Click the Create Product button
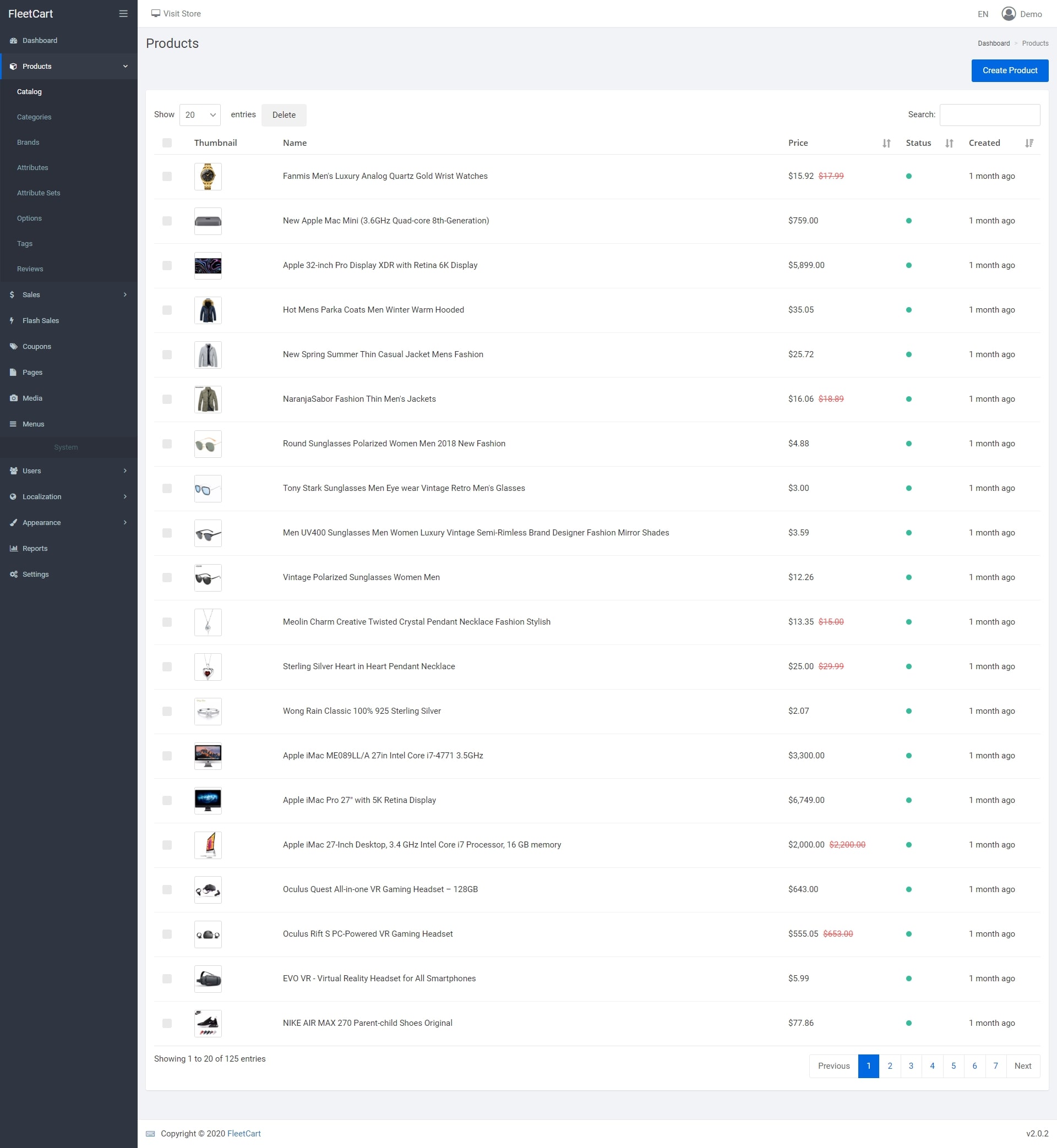This screenshot has height=1148, width=1057. pos(1009,70)
